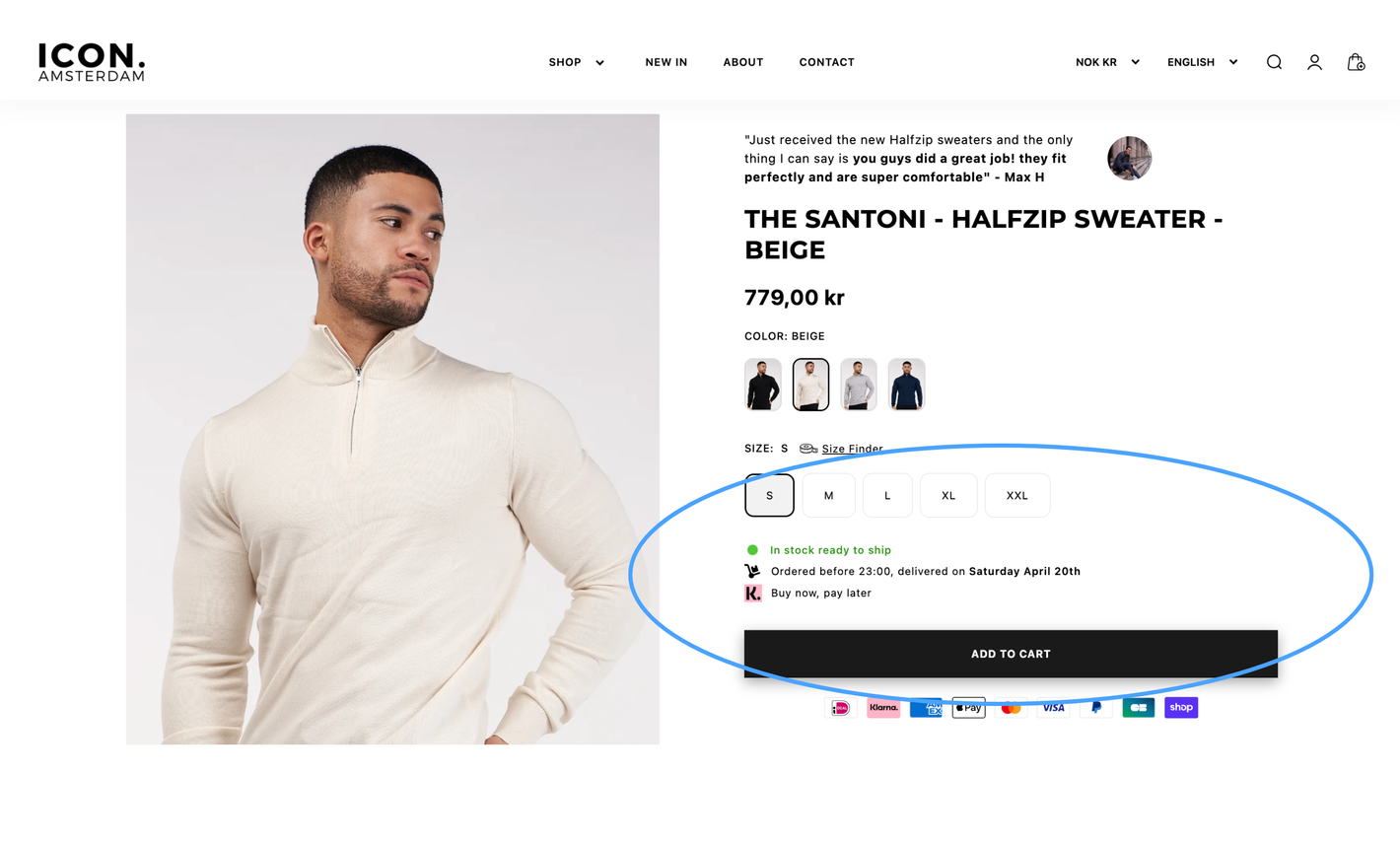The image size is (1400, 844).
Task: Open the account profile icon
Action: [1314, 62]
